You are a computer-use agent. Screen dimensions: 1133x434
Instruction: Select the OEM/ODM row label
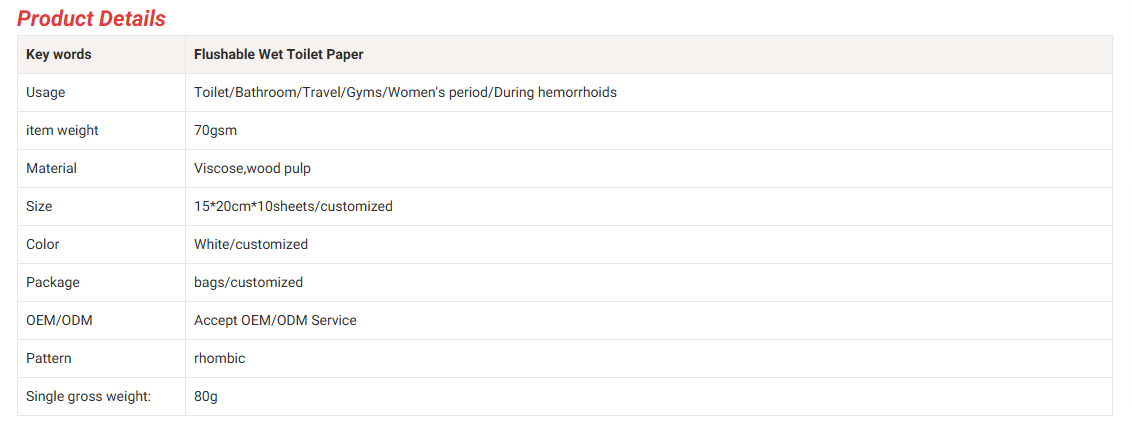click(59, 321)
